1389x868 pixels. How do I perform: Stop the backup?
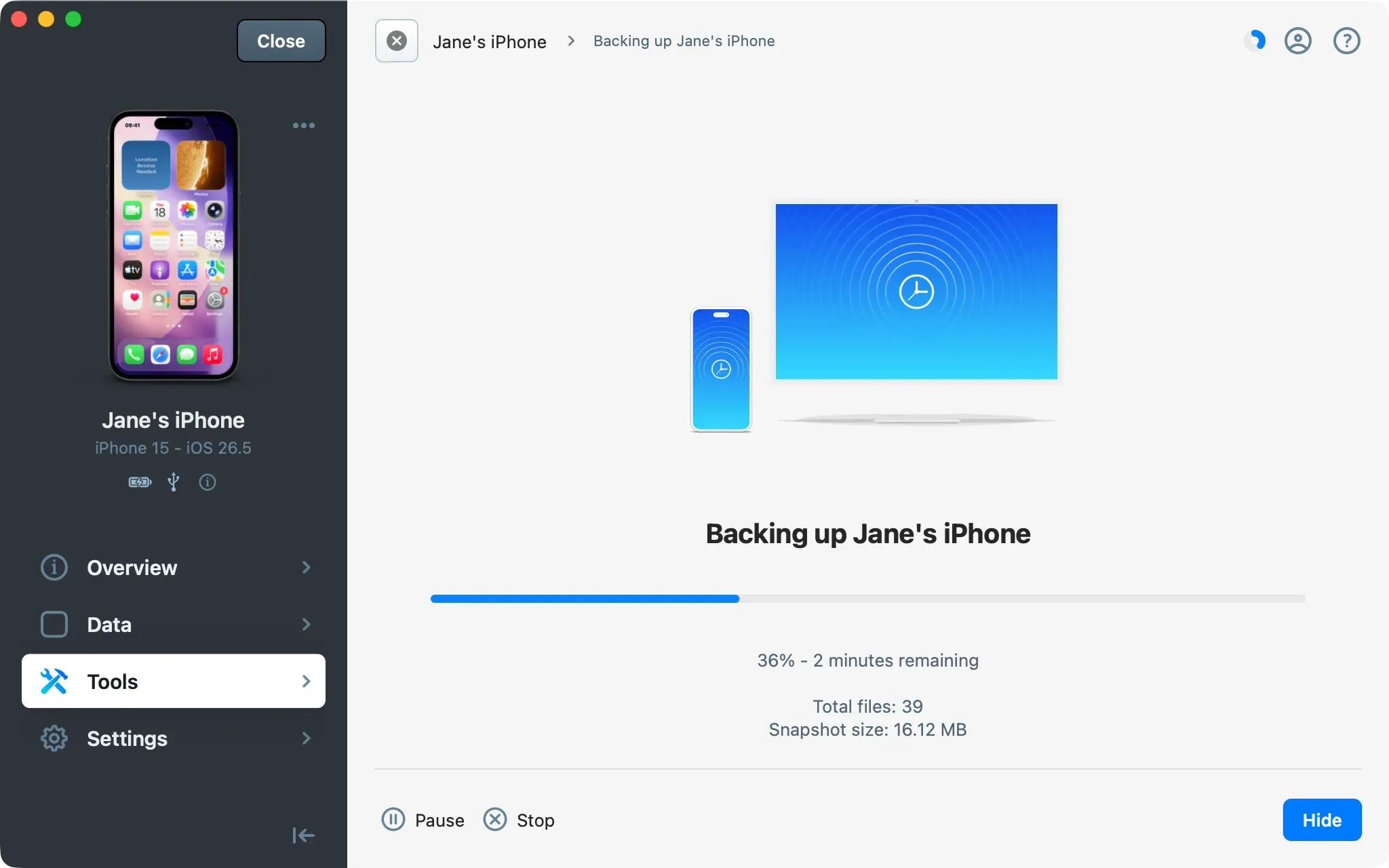(519, 820)
